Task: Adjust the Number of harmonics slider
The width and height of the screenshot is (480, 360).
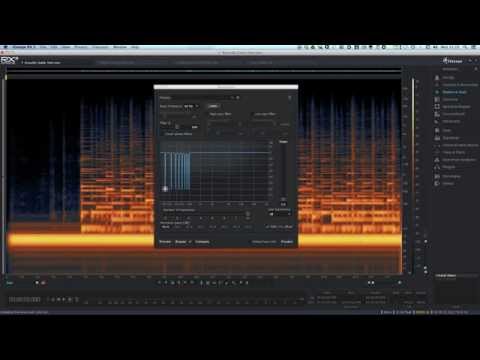Action: (248, 214)
